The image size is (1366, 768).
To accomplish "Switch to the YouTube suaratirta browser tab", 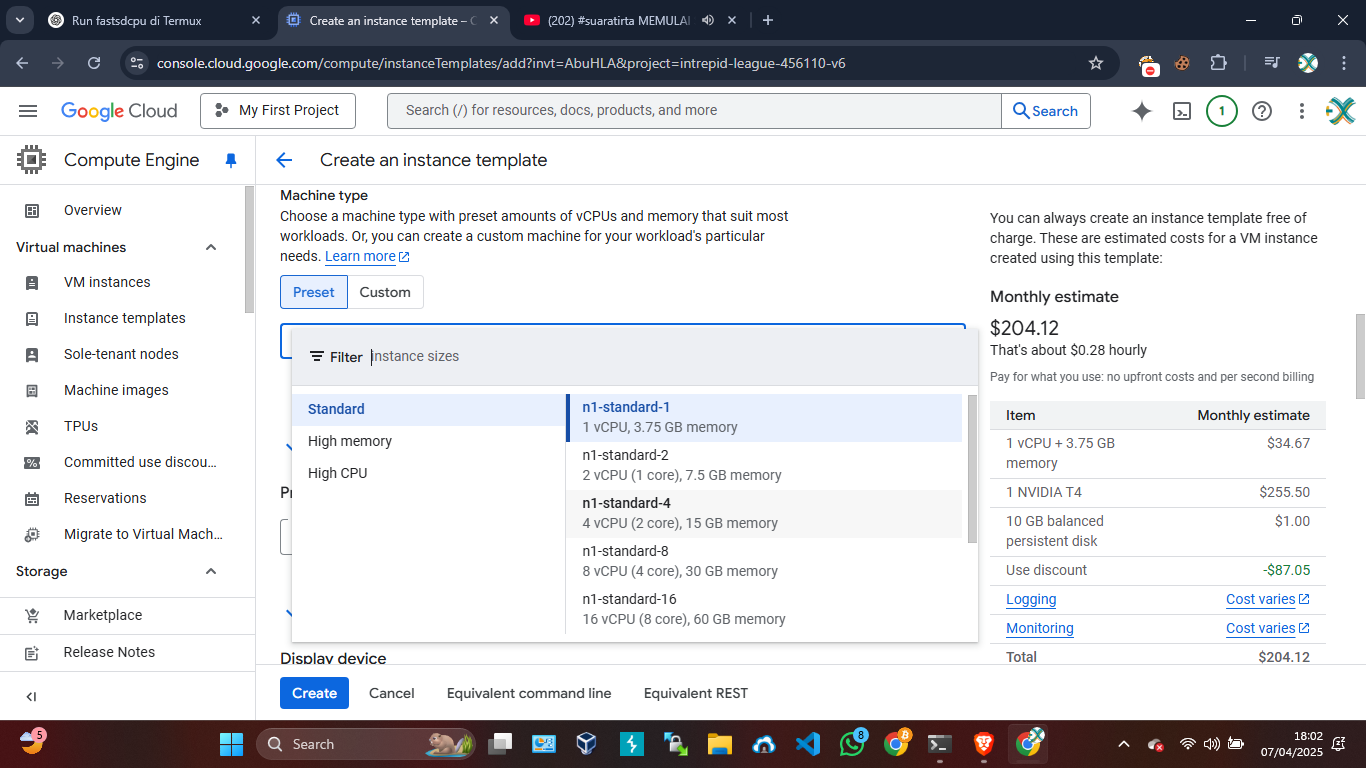I will pos(630,20).
